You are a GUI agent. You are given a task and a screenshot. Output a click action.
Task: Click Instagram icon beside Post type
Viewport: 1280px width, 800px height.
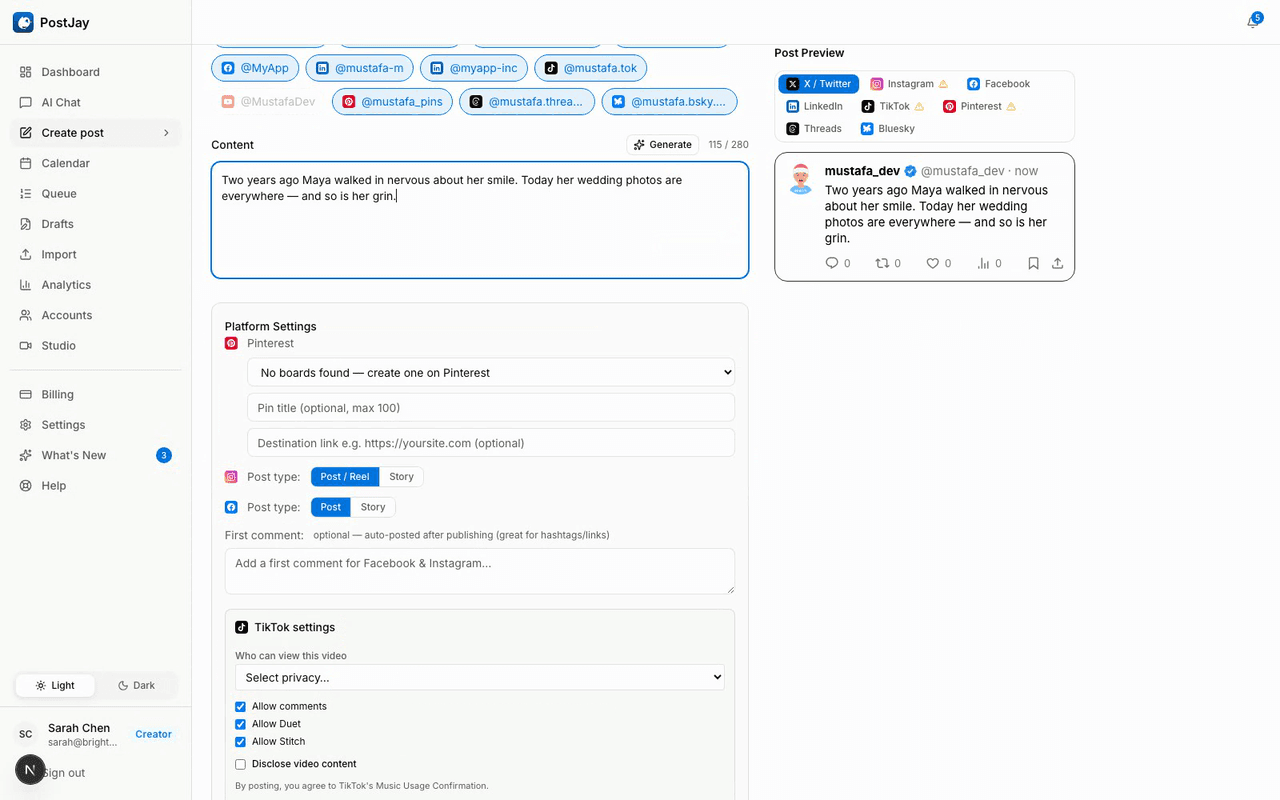(231, 477)
